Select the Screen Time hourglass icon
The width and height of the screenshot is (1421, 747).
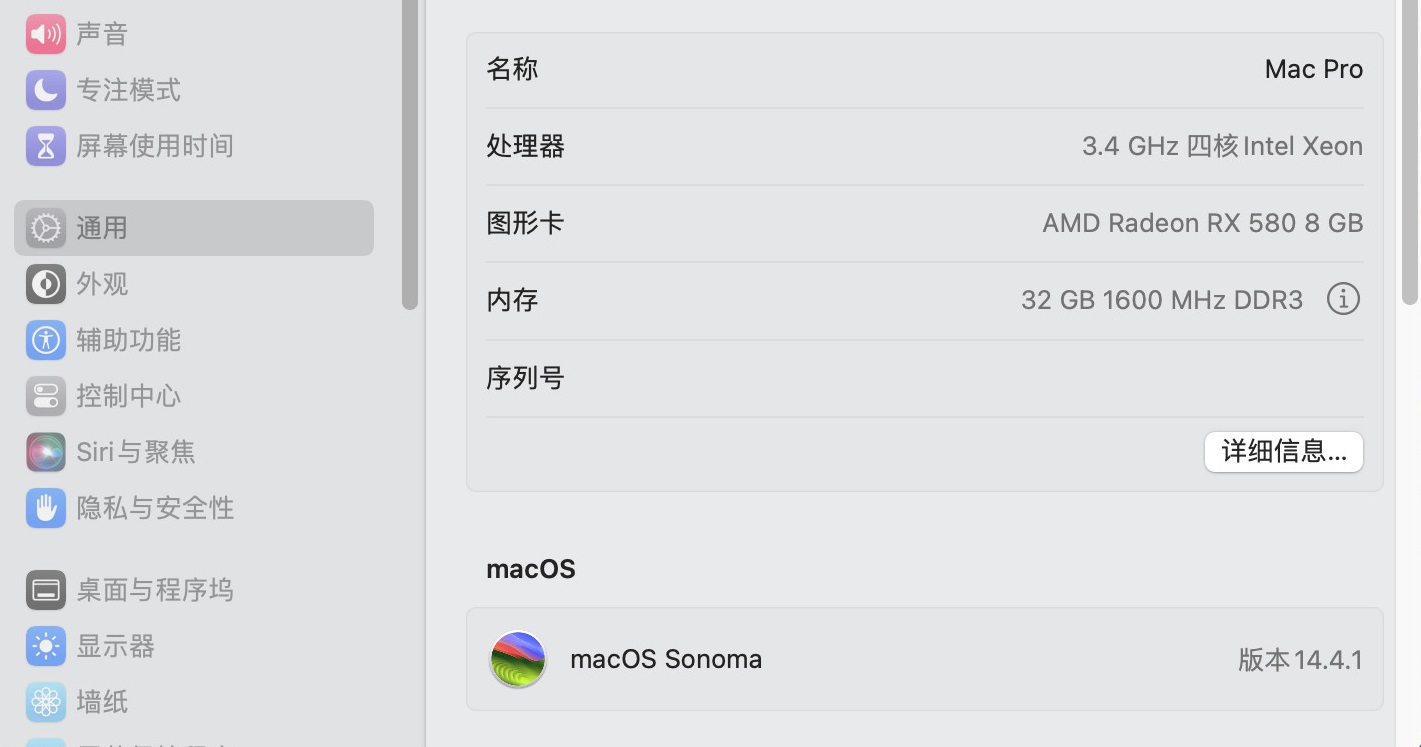tap(46, 146)
